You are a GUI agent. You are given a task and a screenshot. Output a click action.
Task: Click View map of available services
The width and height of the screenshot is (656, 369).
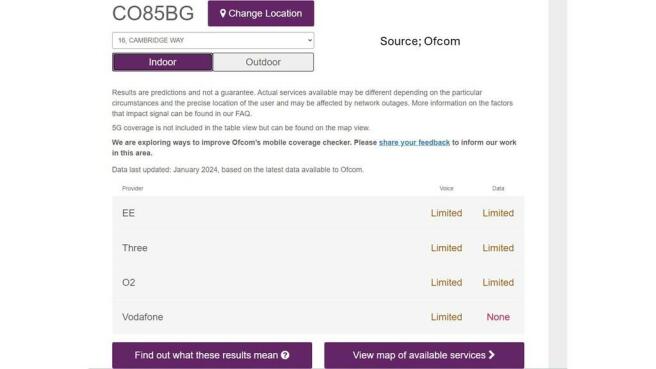pyautogui.click(x=424, y=355)
